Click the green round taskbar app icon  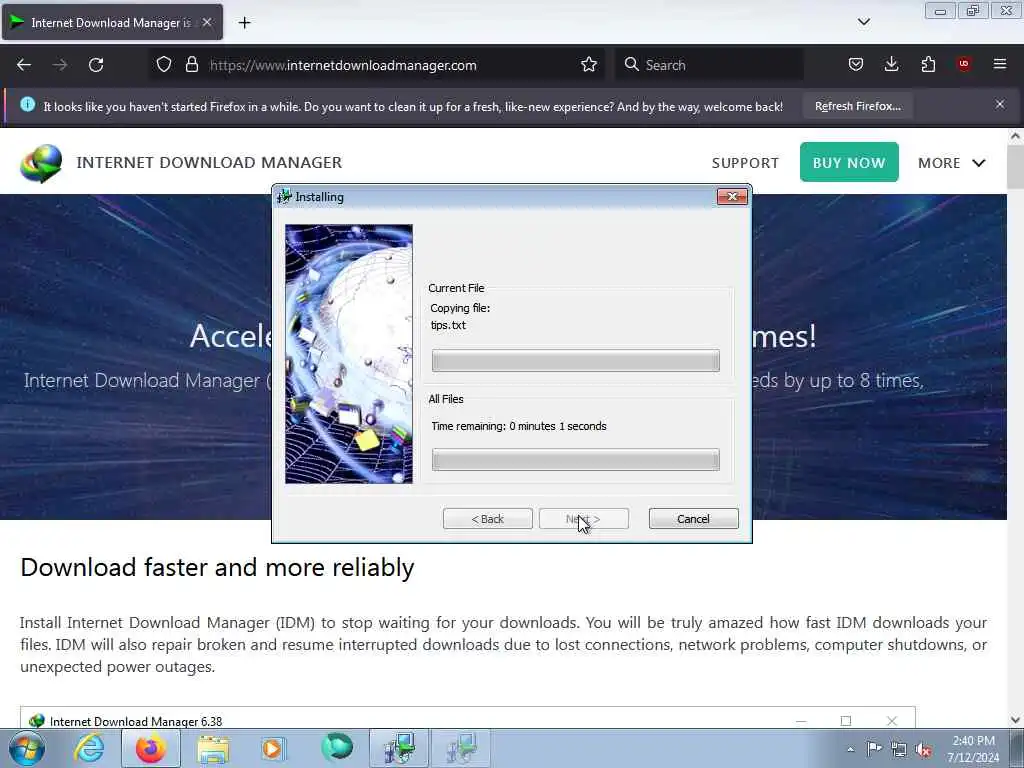click(337, 748)
